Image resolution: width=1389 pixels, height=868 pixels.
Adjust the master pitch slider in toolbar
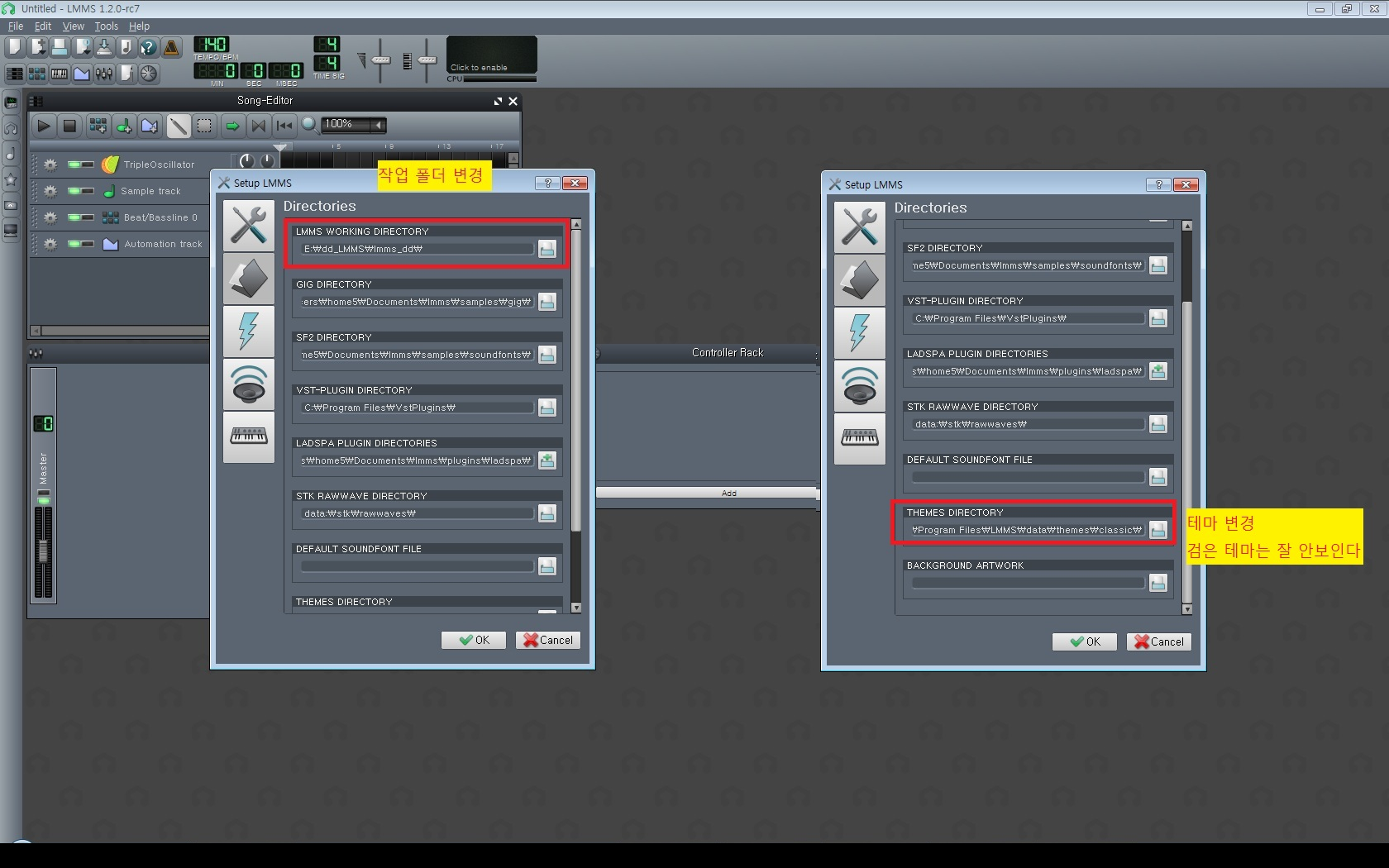pos(427,60)
